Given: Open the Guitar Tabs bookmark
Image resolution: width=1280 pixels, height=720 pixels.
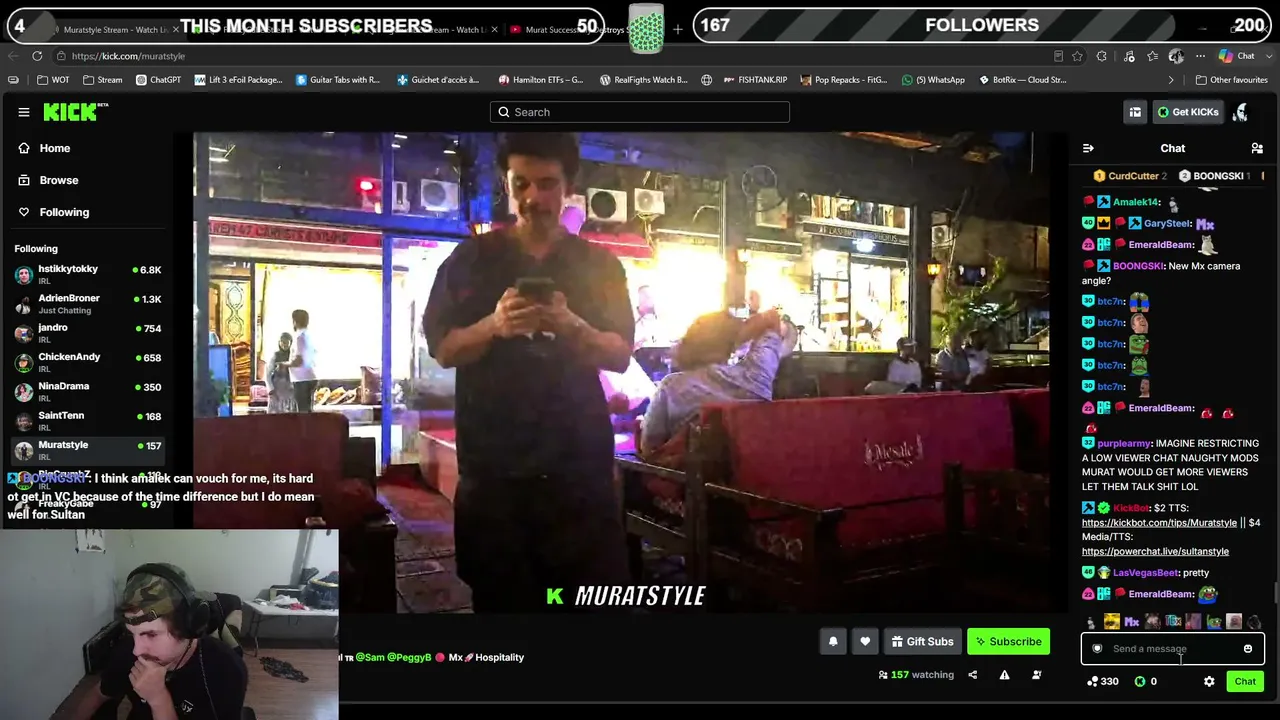Looking at the screenshot, I should click(x=338, y=80).
